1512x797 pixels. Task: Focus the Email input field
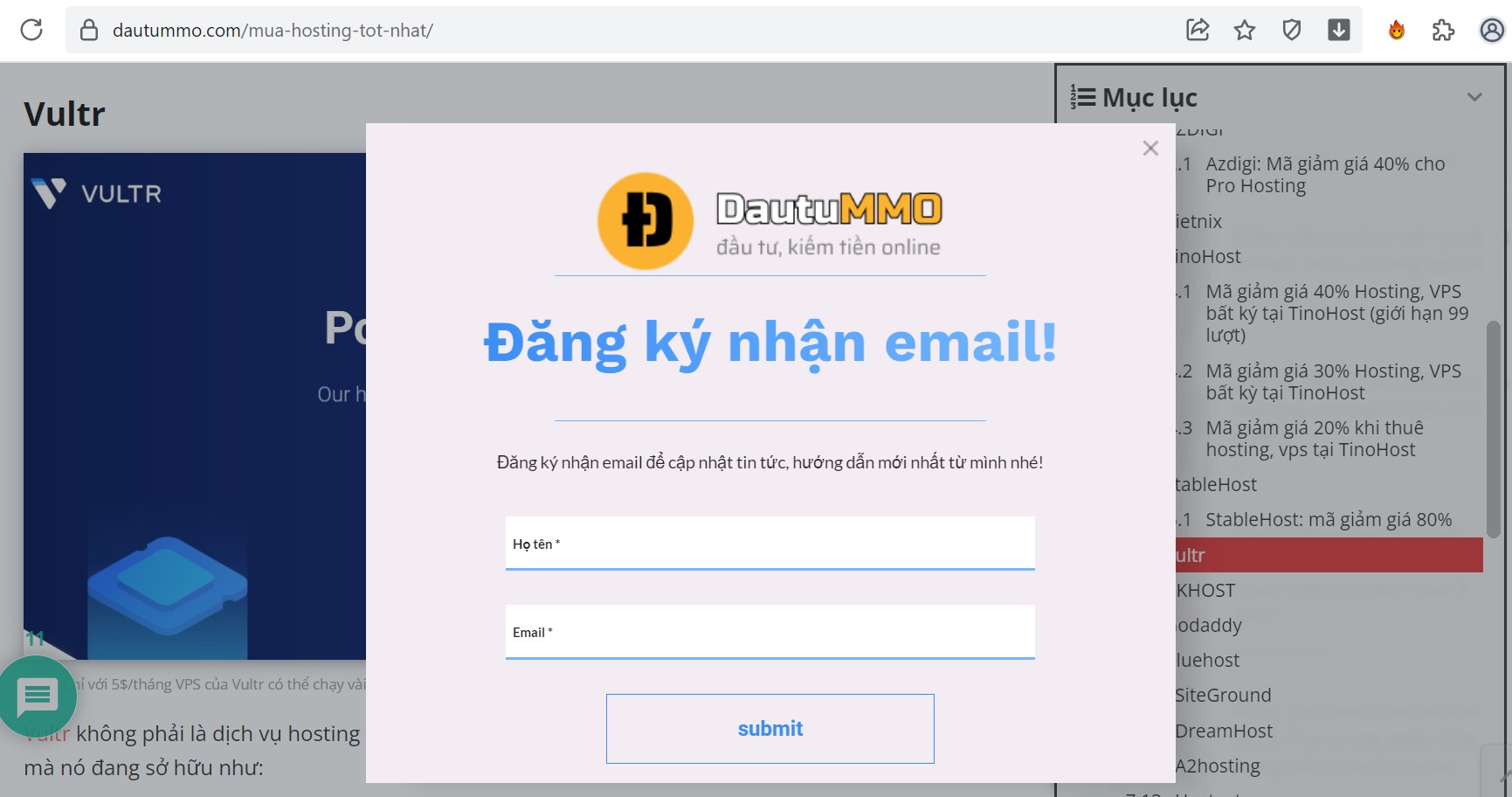tap(770, 632)
